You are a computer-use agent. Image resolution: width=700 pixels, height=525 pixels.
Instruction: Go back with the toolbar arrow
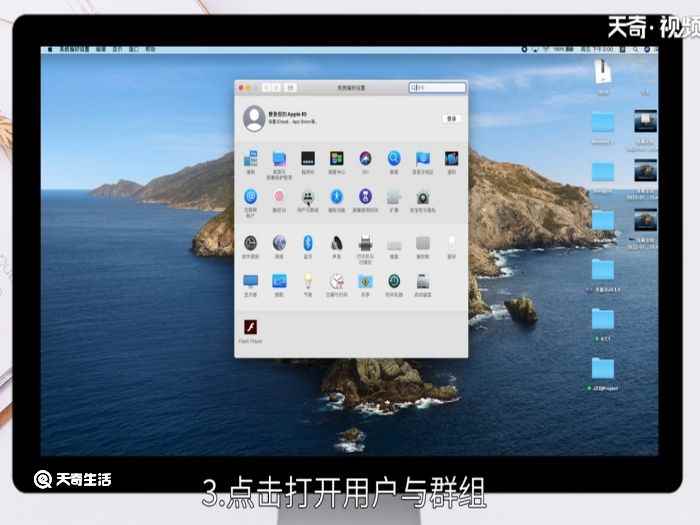[x=266, y=88]
